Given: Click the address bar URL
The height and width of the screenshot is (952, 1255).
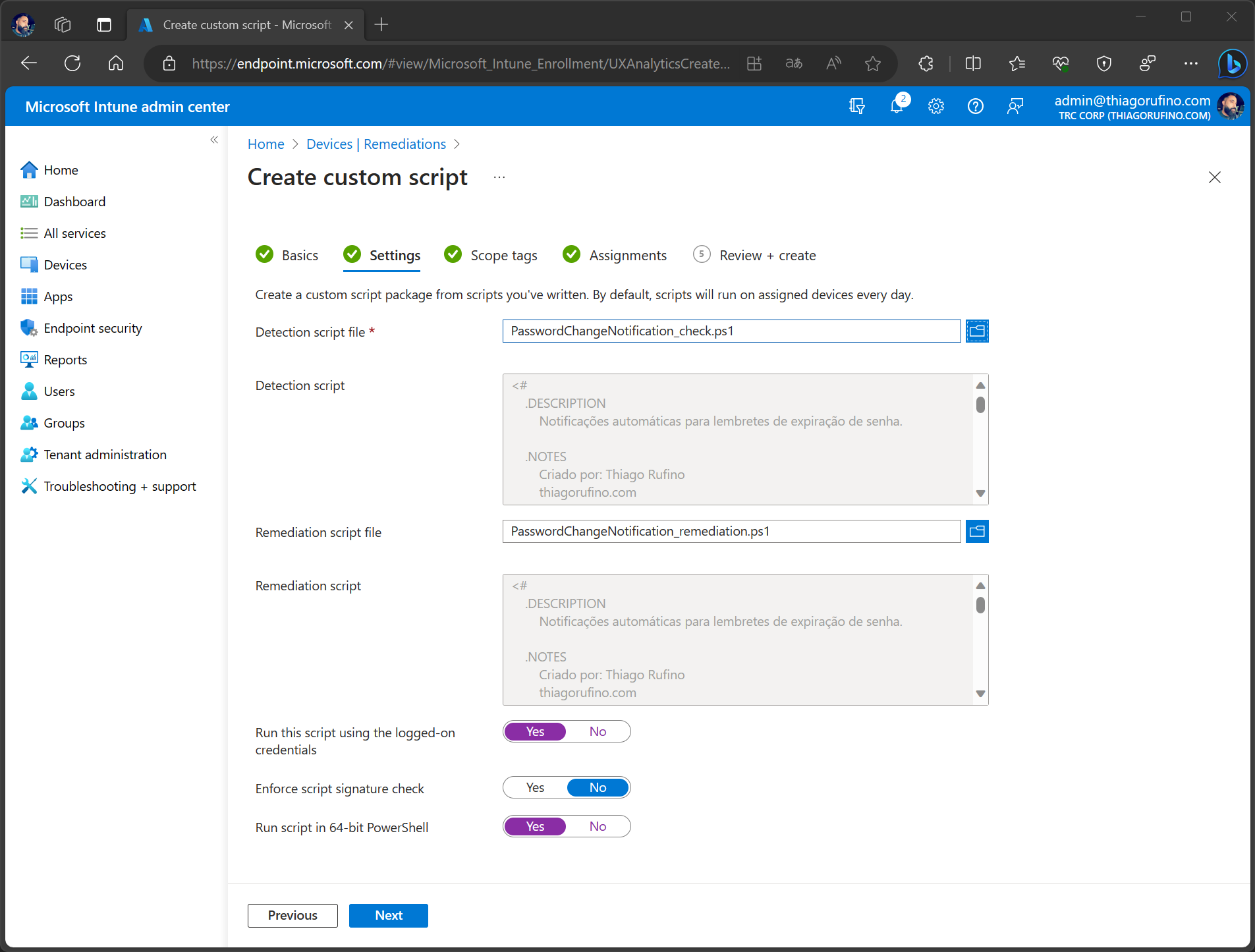Looking at the screenshot, I should (x=460, y=63).
